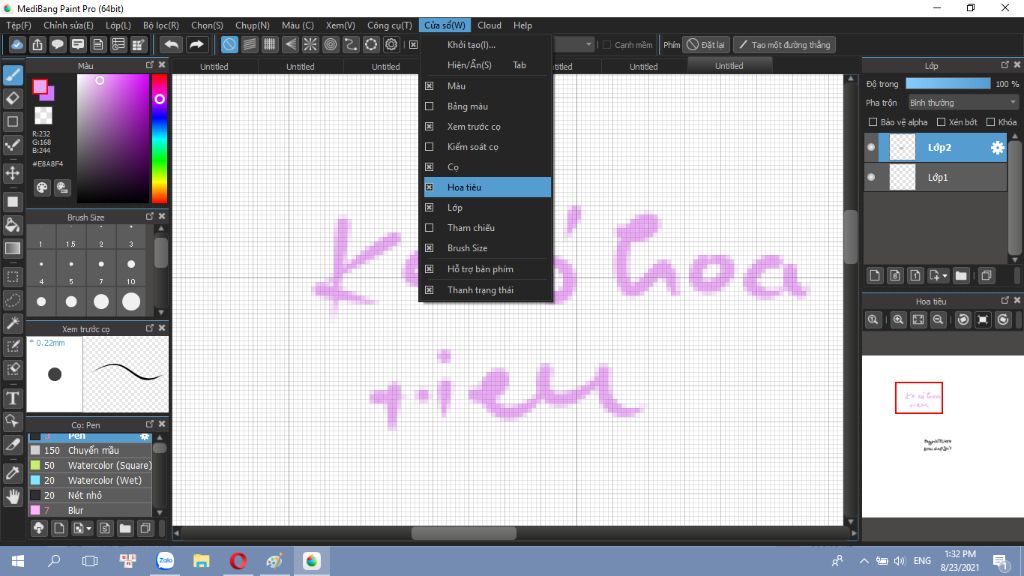Enable curve snap guide

click(x=351, y=44)
